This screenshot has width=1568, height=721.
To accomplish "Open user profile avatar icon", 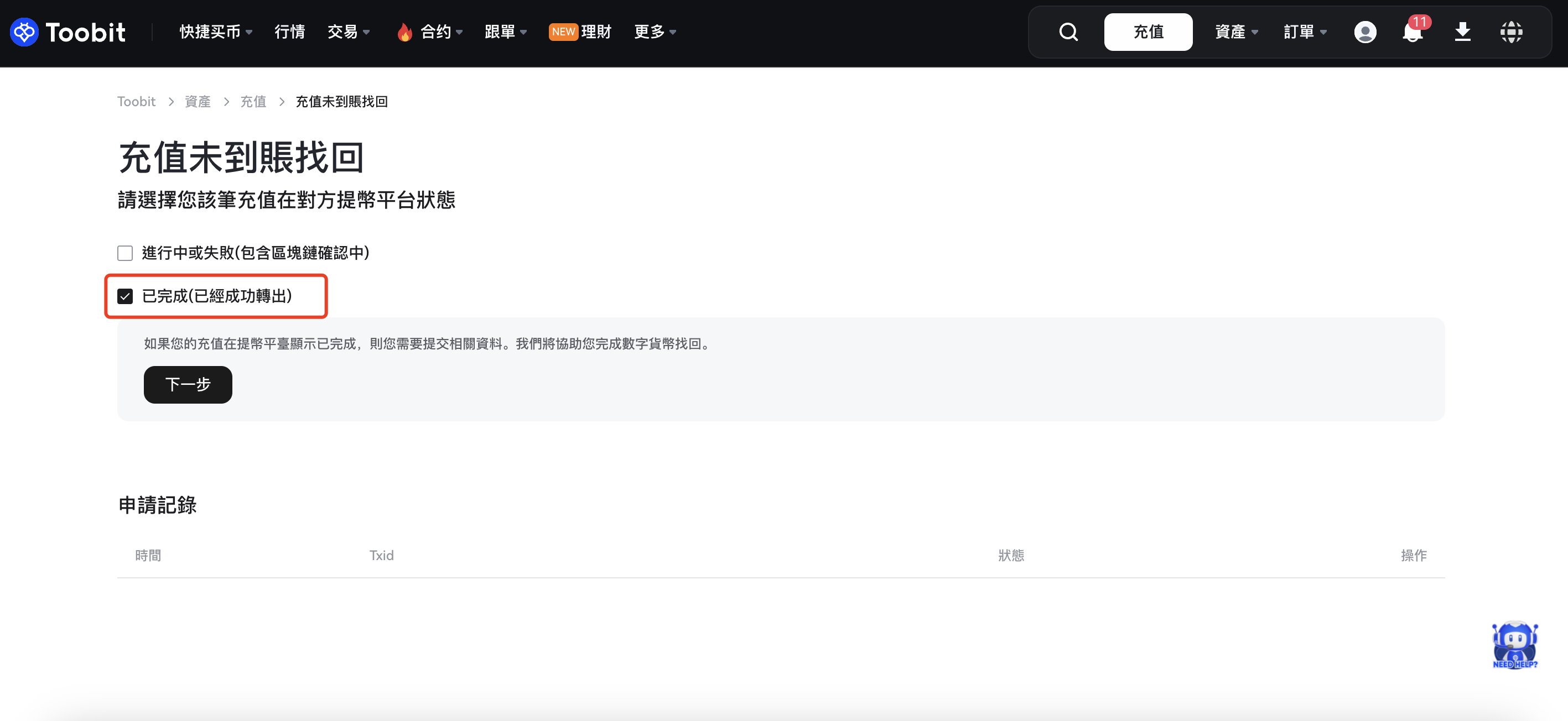I will click(1365, 32).
